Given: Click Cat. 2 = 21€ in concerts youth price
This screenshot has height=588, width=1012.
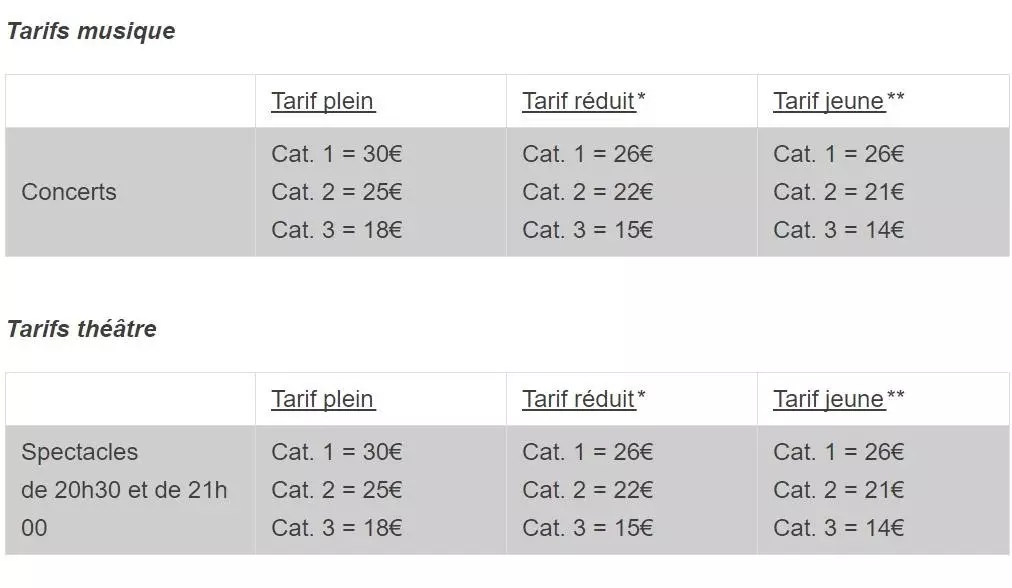Looking at the screenshot, I should tap(838, 192).
